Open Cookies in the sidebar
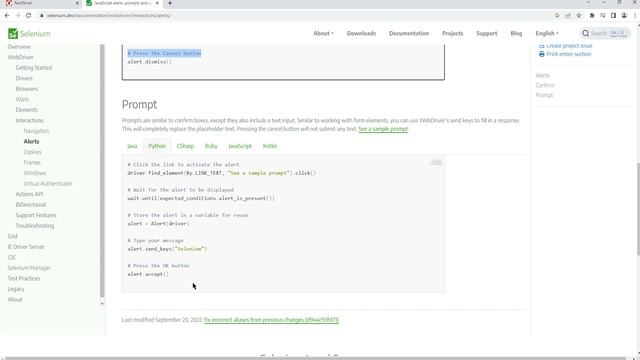Screen dimensions: 640x360 pyautogui.click(x=33, y=152)
